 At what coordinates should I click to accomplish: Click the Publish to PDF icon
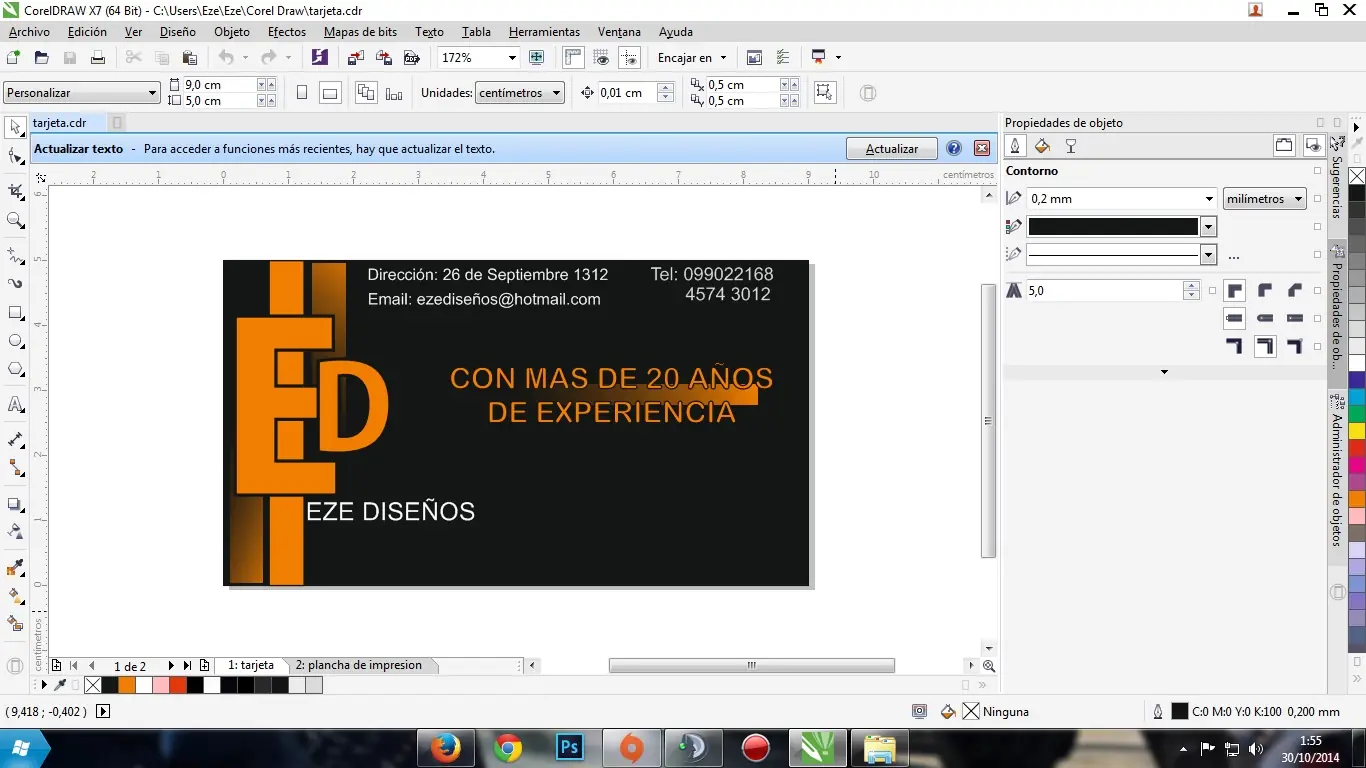pos(411,58)
